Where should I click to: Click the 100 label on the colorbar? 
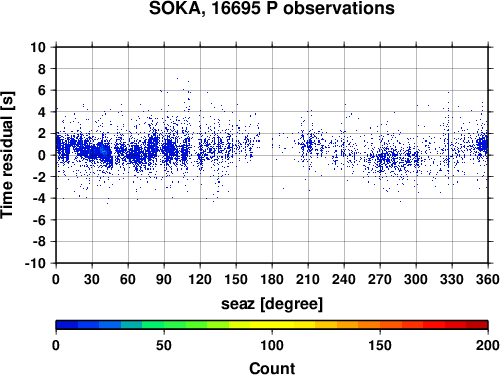[272, 345]
